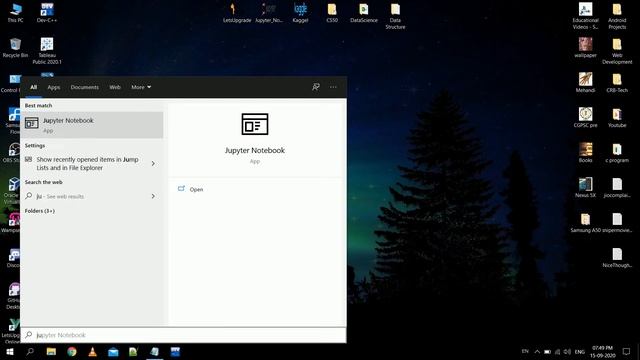Open the search panel three-dots options menu

point(333,87)
